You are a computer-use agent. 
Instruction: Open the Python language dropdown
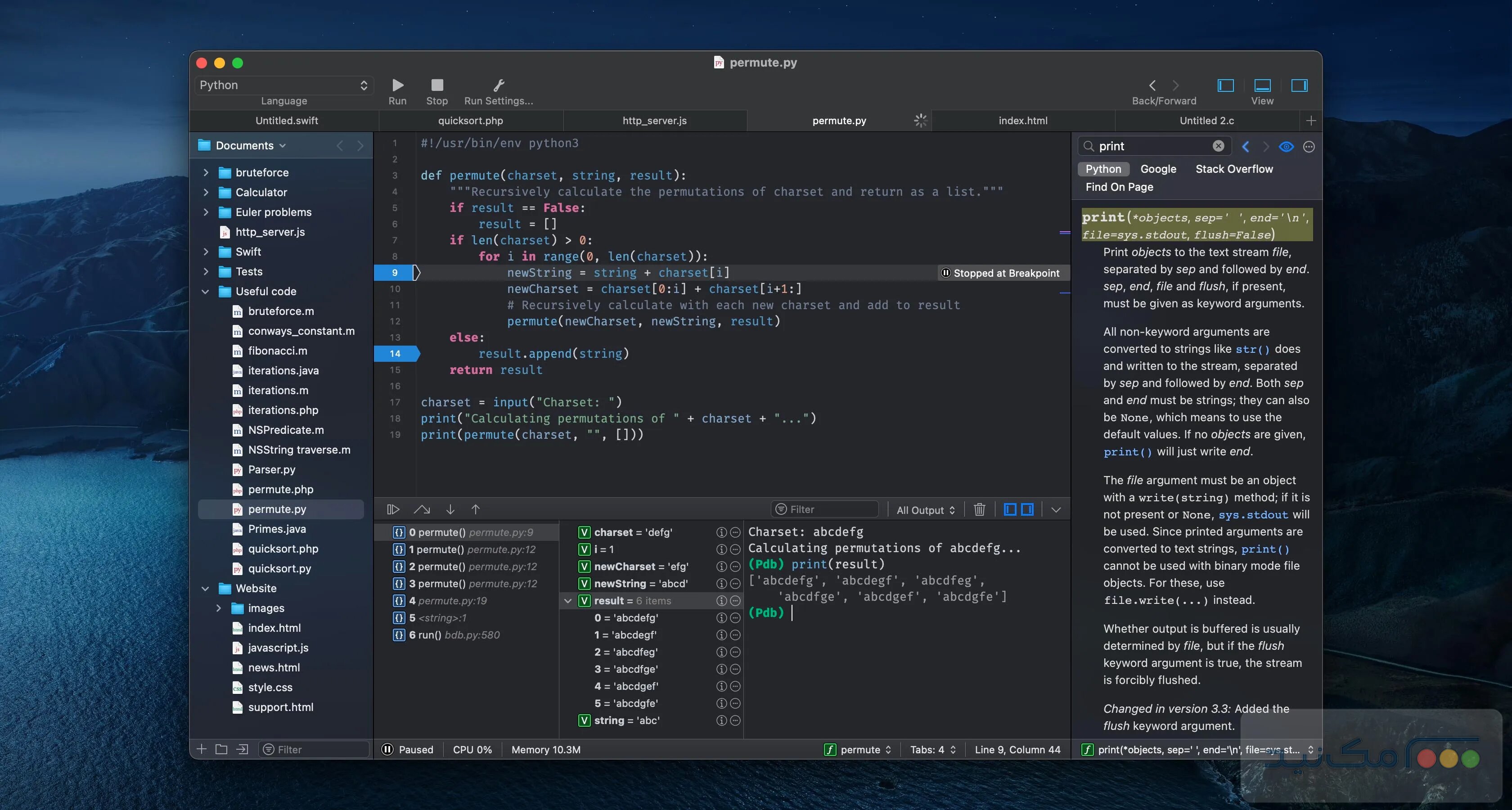(283, 85)
